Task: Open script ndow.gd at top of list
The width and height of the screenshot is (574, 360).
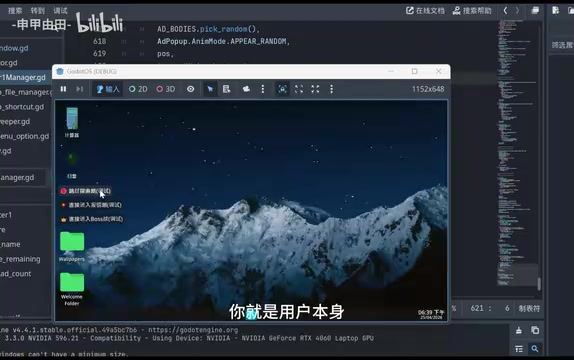Action: point(14,48)
